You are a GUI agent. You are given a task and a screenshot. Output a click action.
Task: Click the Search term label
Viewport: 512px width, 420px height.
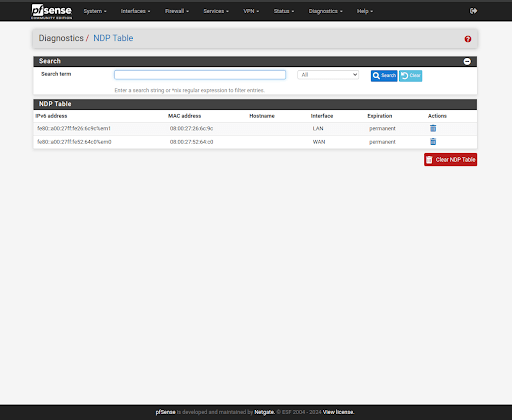[x=56, y=74]
